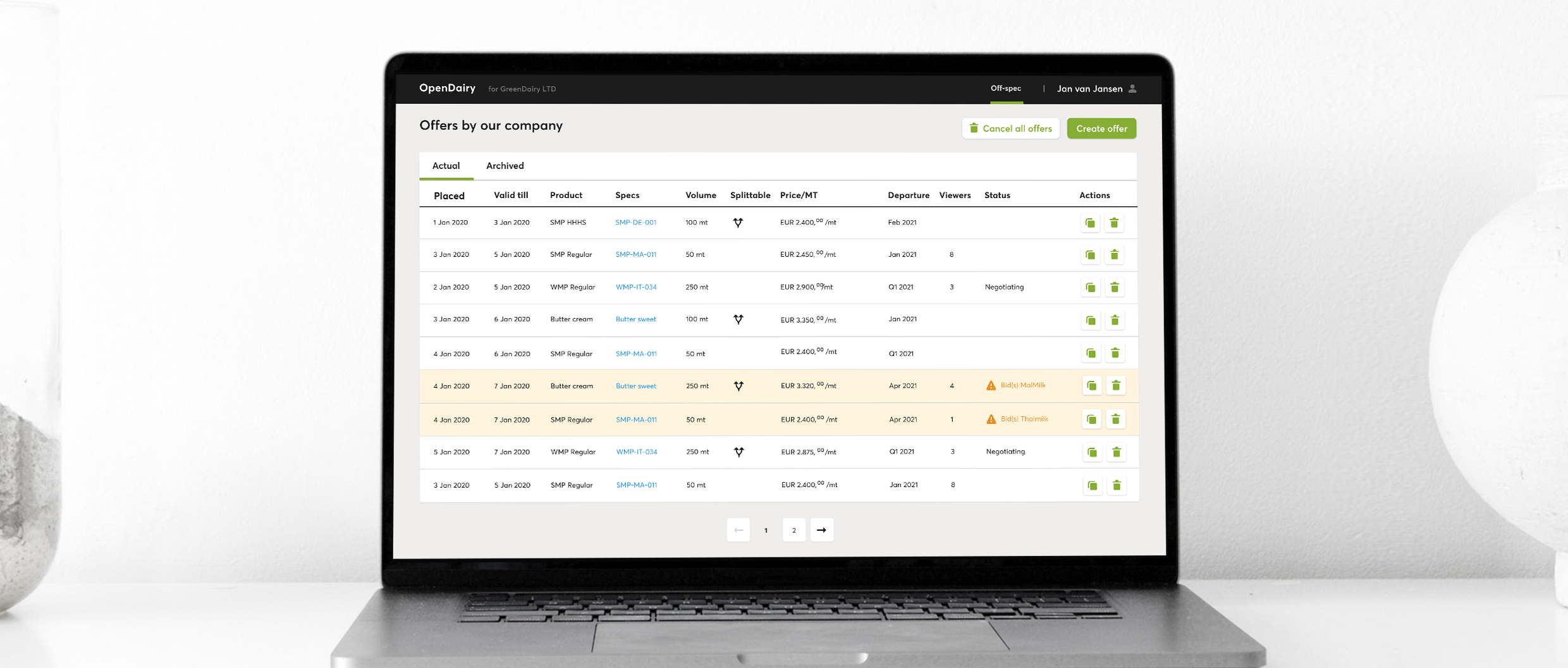
Task: Delete the last SMP Regular offer
Action: (1117, 485)
